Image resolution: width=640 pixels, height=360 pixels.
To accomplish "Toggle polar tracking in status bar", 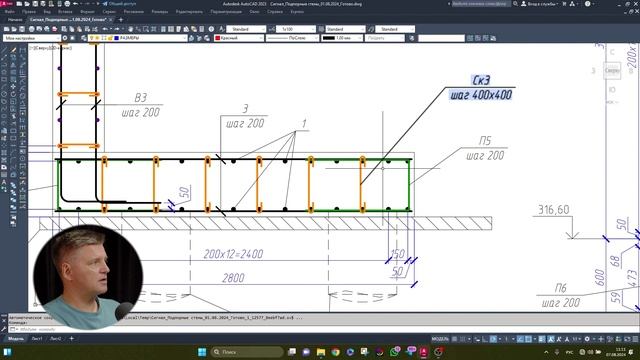I will pos(493,339).
